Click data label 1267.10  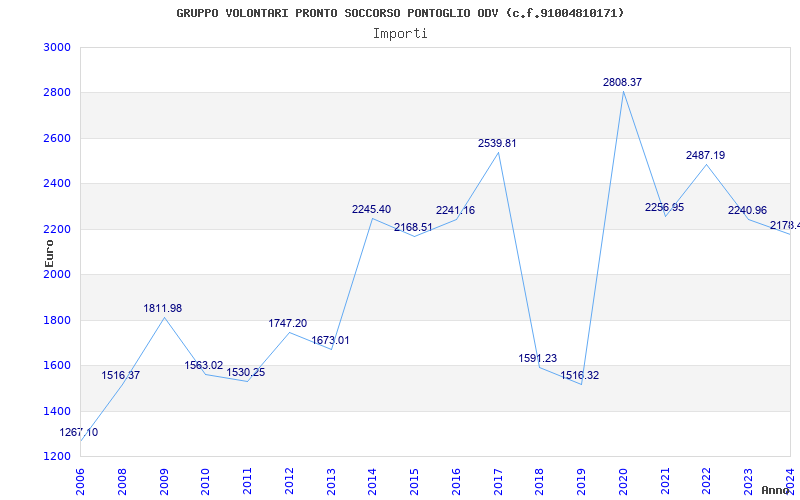(x=79, y=433)
